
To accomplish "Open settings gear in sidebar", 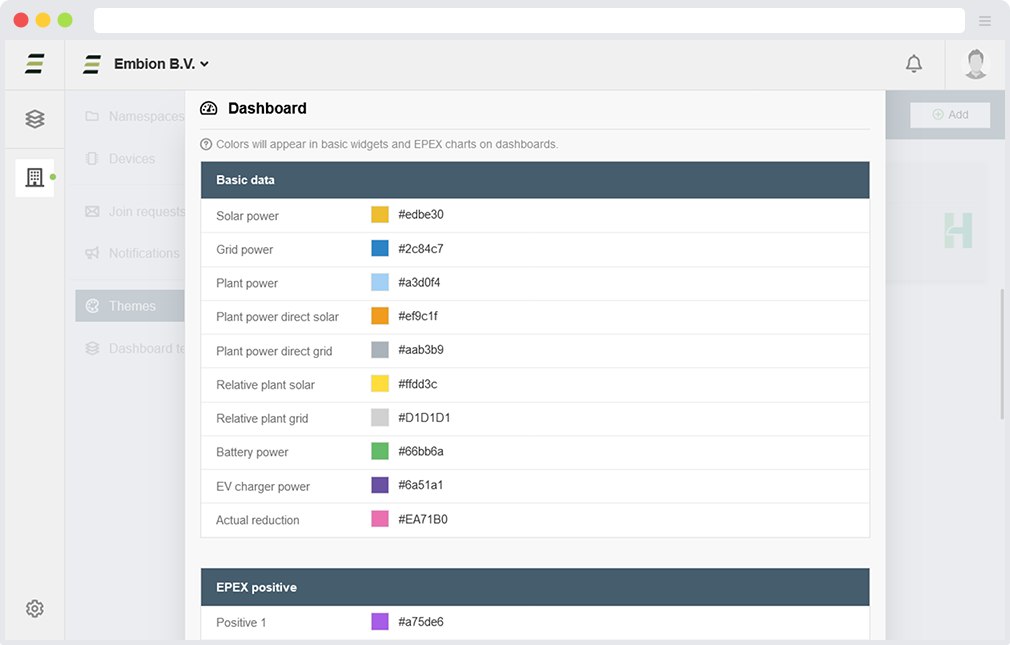I will (35, 608).
